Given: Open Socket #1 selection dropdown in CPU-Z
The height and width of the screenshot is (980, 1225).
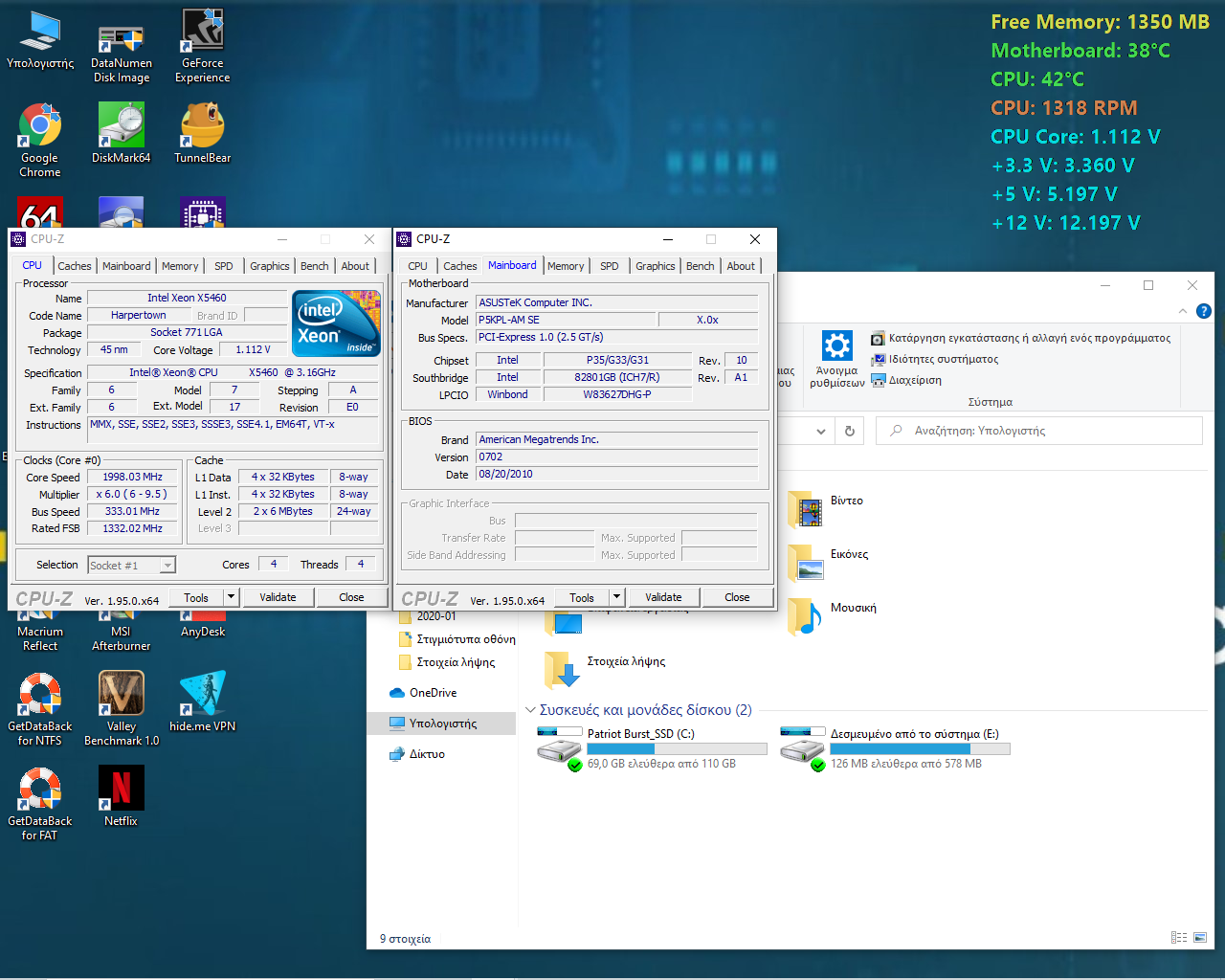Looking at the screenshot, I should [132, 566].
